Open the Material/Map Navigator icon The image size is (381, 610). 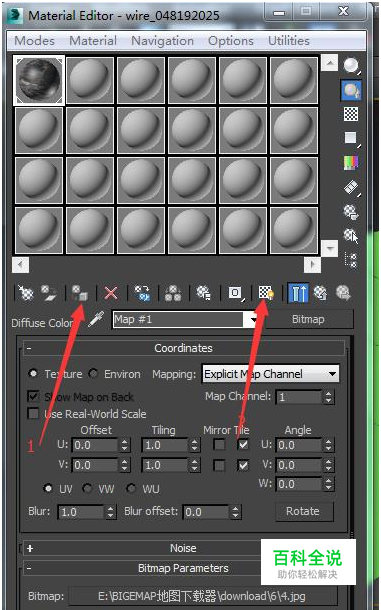(x=351, y=260)
